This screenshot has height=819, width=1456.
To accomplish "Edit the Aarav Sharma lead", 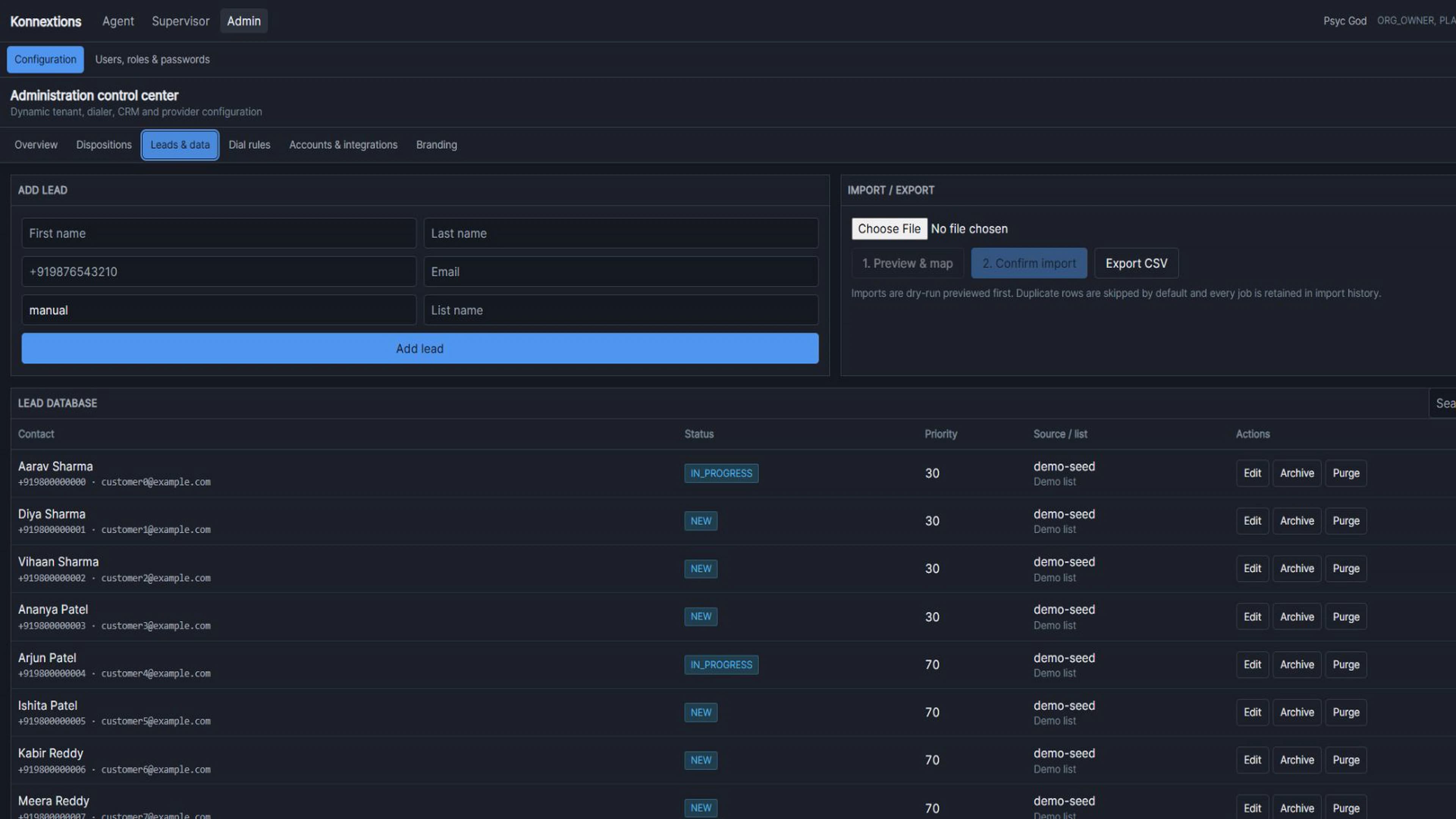I will [1252, 473].
